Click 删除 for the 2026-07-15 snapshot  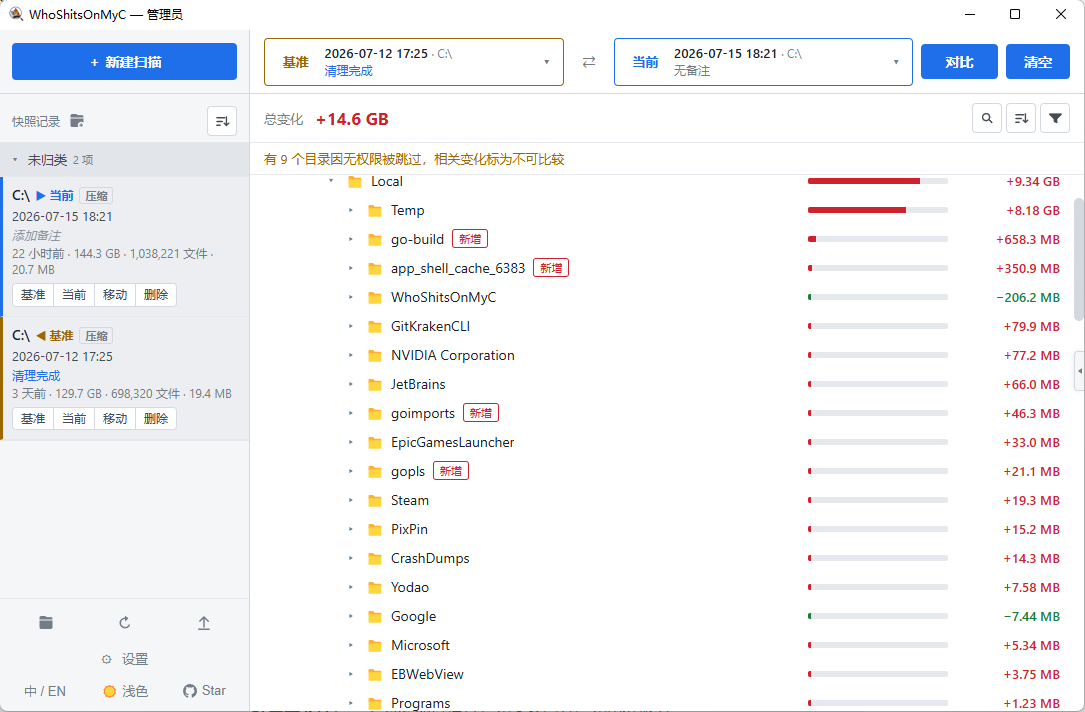(156, 295)
